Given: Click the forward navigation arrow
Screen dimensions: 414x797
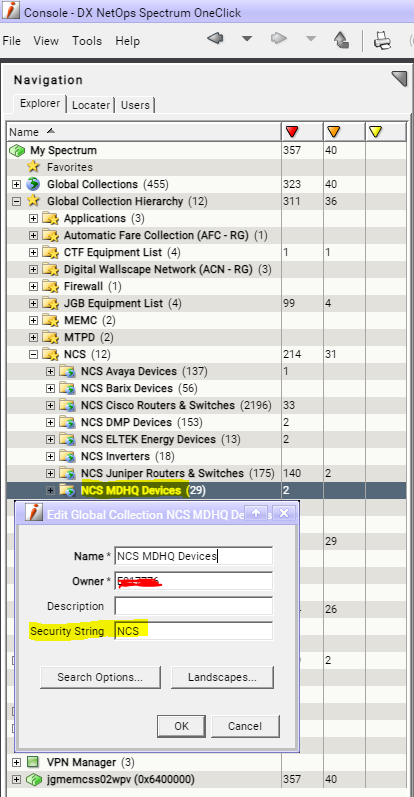Looking at the screenshot, I should pos(279,39).
